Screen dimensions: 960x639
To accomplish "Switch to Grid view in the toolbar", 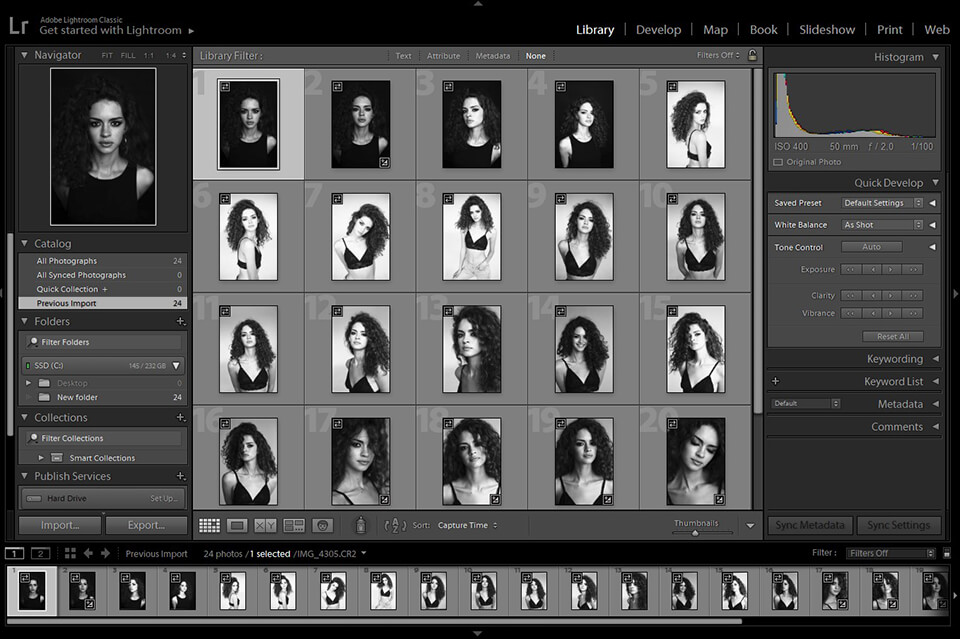I will 209,525.
